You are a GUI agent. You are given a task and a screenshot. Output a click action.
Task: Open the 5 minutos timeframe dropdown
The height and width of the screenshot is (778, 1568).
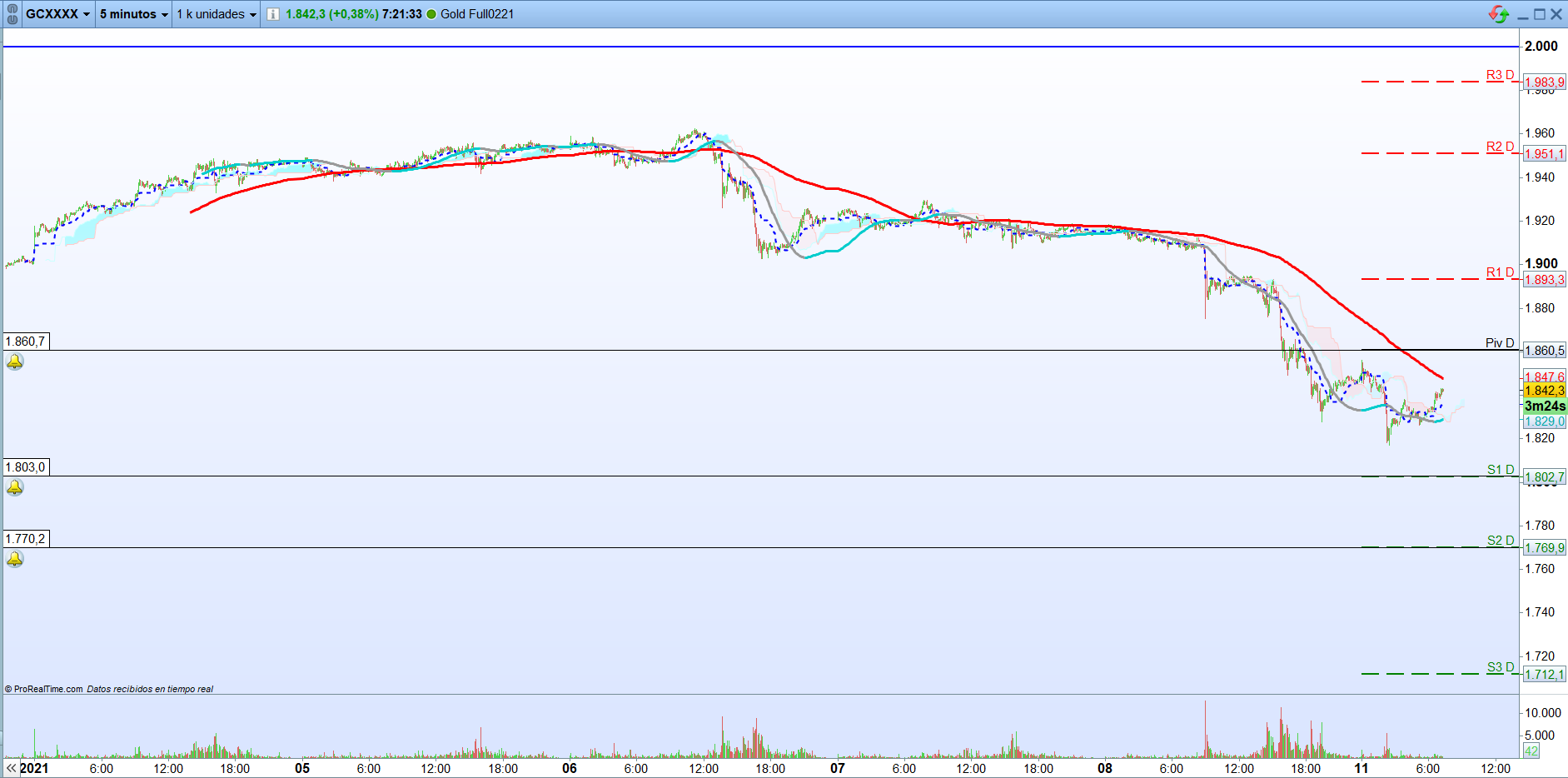[x=134, y=14]
